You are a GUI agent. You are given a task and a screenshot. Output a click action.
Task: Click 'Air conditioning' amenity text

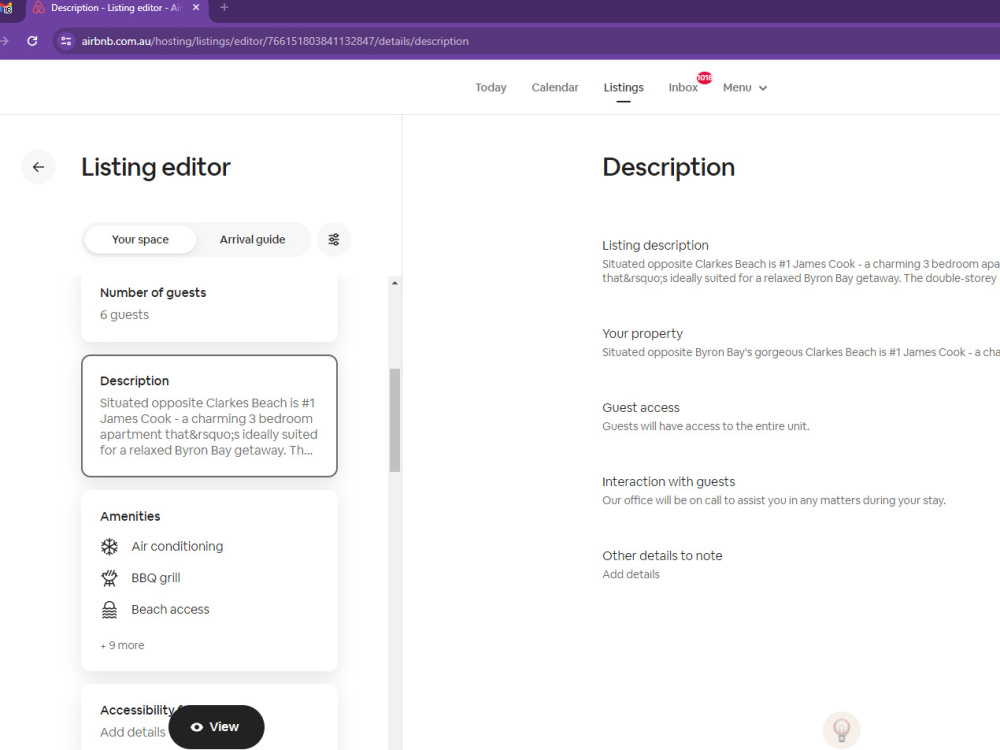coord(177,547)
